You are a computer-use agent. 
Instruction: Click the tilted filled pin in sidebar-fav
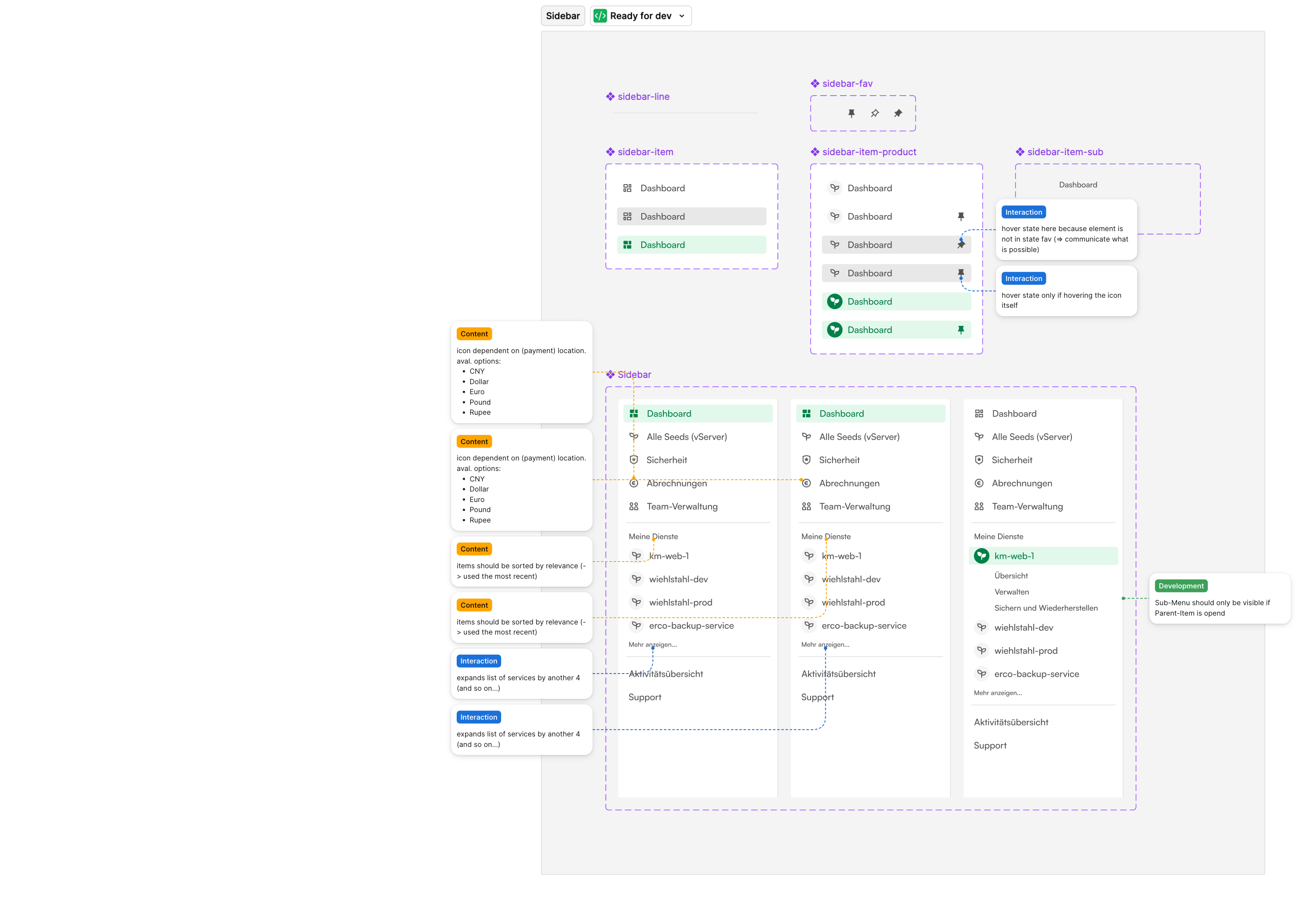[x=897, y=113]
